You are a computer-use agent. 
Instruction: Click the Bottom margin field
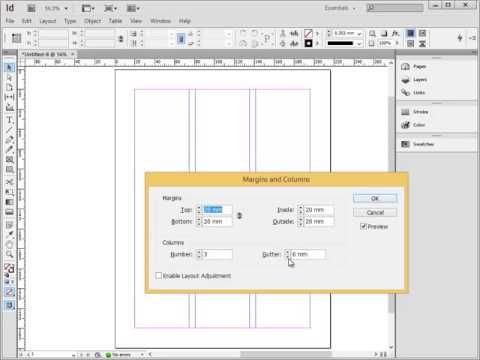pyautogui.click(x=217, y=221)
